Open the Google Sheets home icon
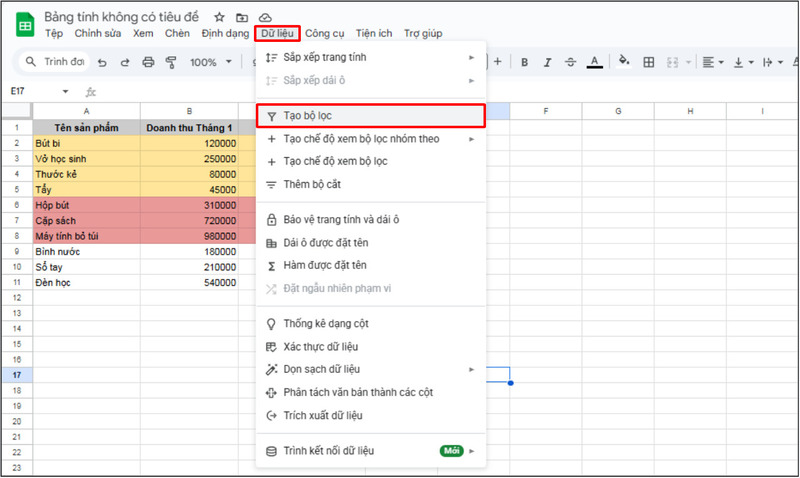This screenshot has width=800, height=478. point(24,25)
